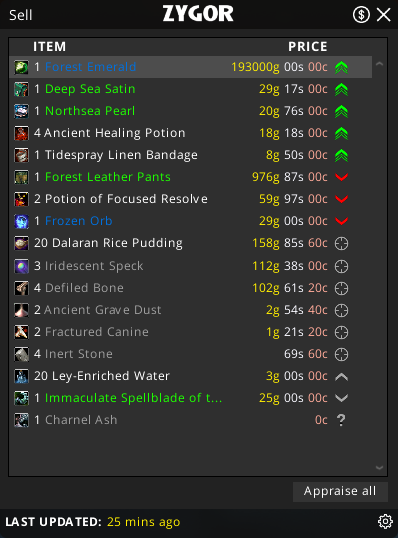Viewport: 398px width, 538px height.
Task: Close the Zygor sell window
Action: pyautogui.click(x=384, y=15)
